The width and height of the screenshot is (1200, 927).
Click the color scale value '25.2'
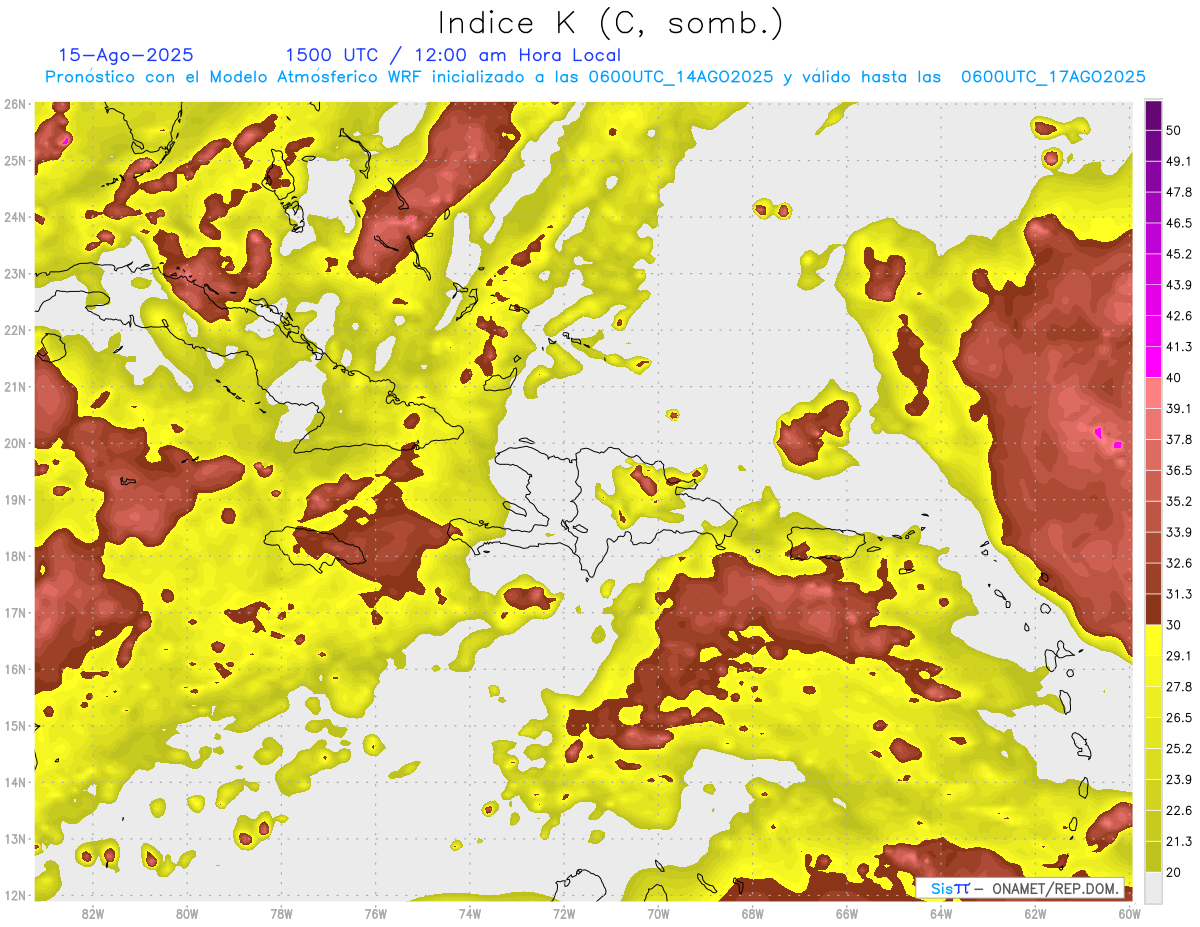click(1178, 748)
